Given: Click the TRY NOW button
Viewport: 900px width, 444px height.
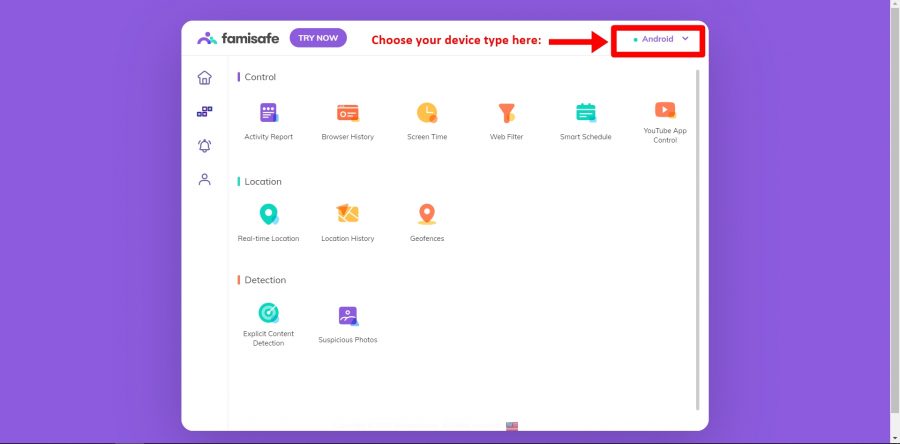Looking at the screenshot, I should [318, 38].
